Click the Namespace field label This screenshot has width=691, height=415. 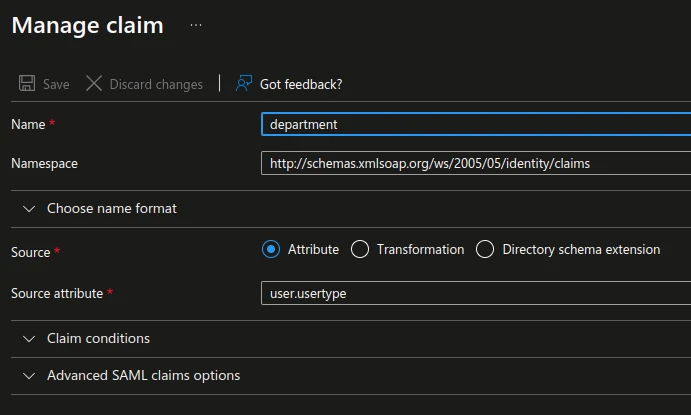coord(45,163)
